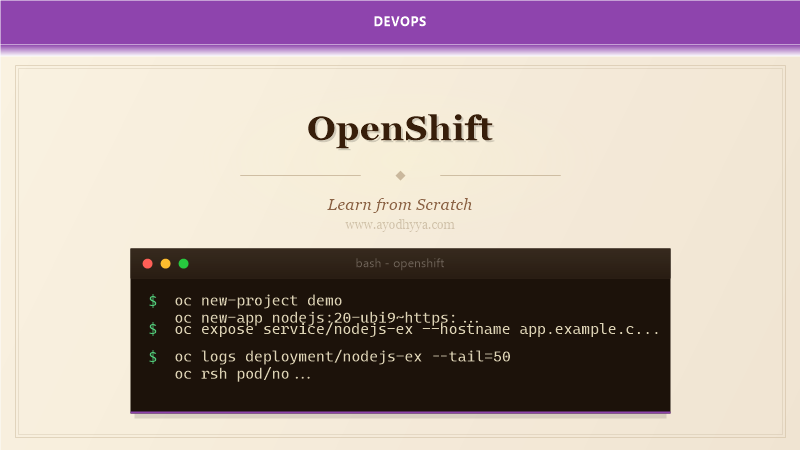Click the 'oc expose service/nodejs-ex' command line
The image size is (800, 450).
417,330
